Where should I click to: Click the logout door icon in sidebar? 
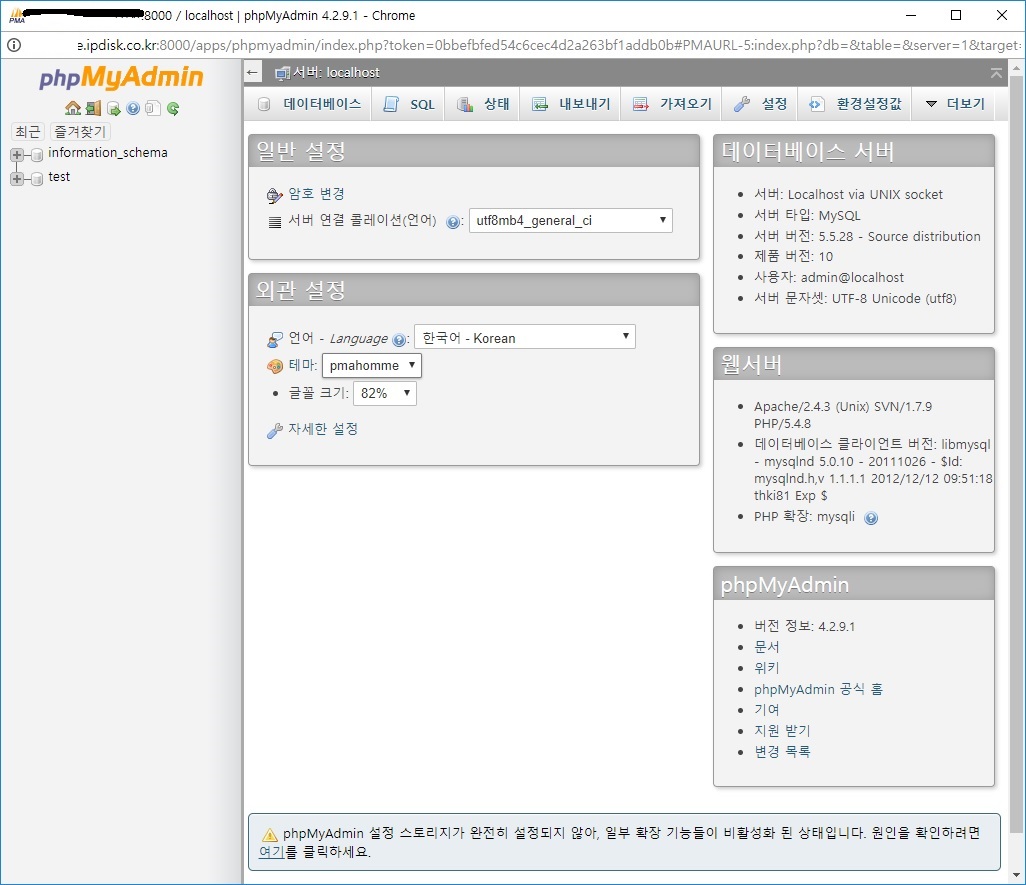(94, 108)
